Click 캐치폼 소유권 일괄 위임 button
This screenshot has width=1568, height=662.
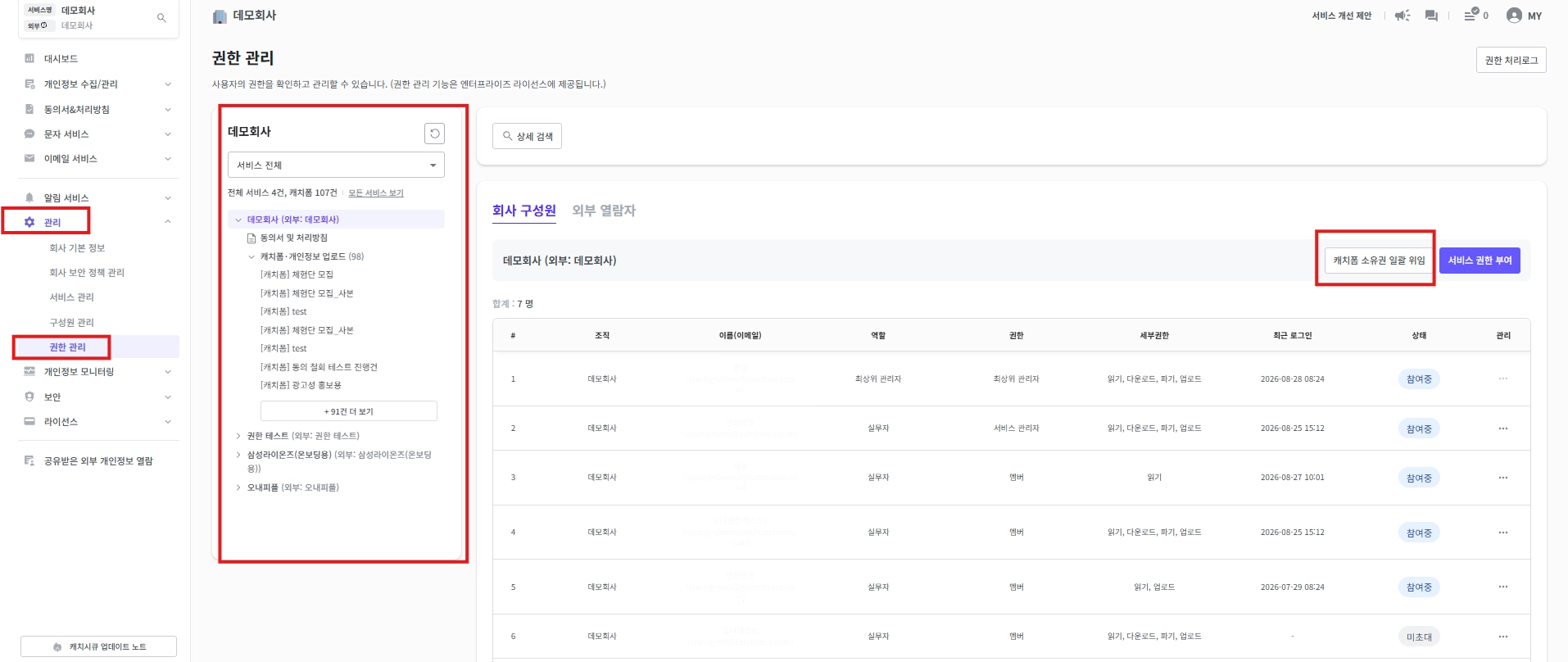pos(1379,261)
